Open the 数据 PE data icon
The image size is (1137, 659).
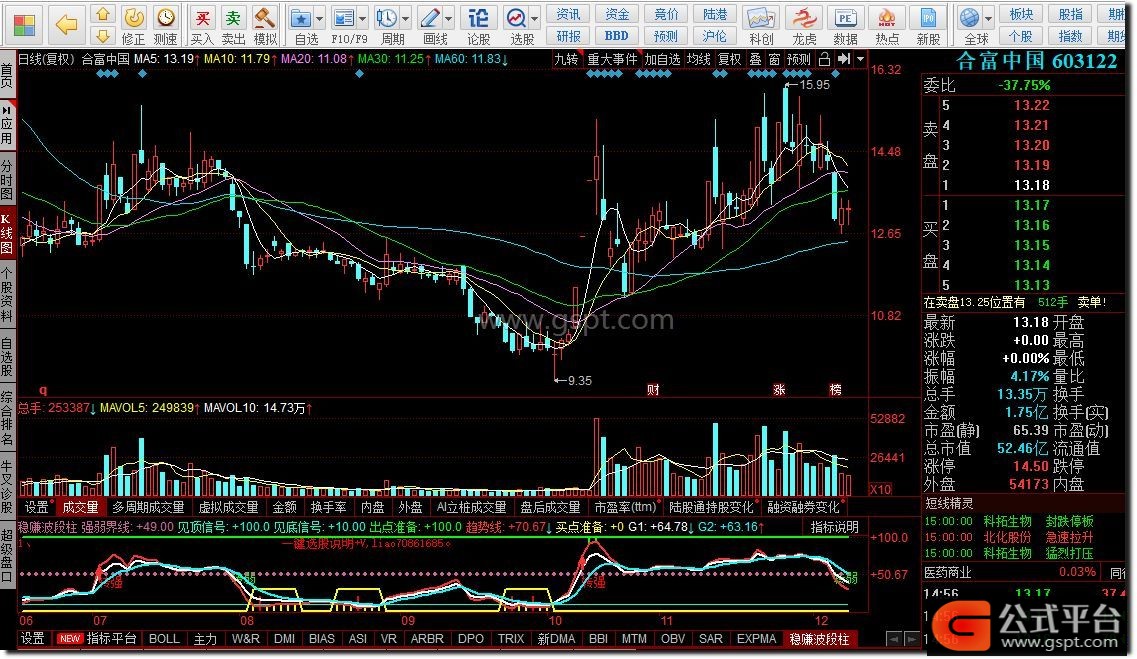(845, 18)
